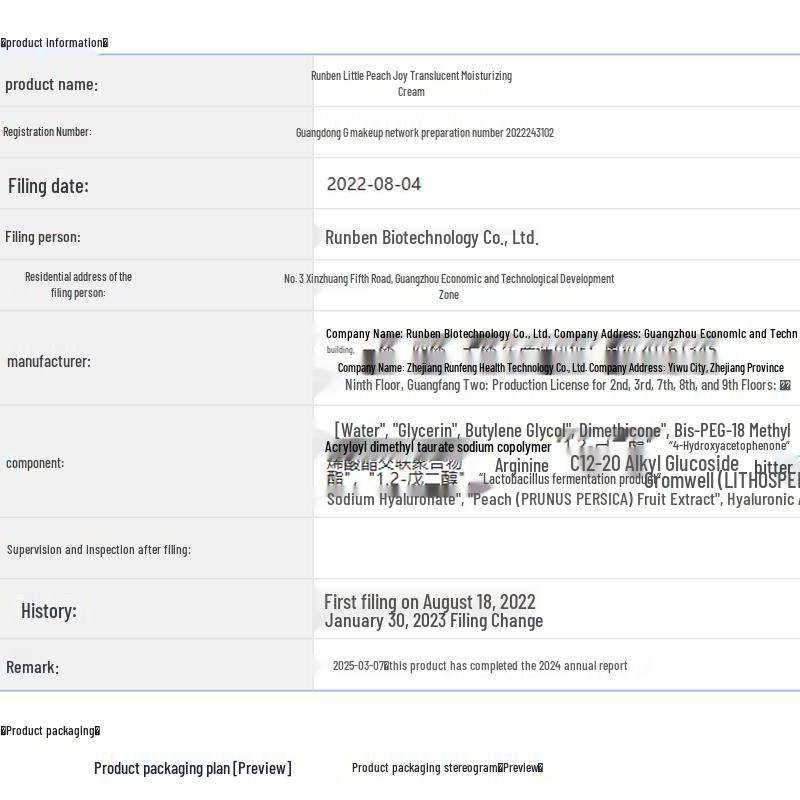Click the 'Runben Biotechnology Co., Ltd.' filing person value
800x800 pixels.
[x=432, y=238]
